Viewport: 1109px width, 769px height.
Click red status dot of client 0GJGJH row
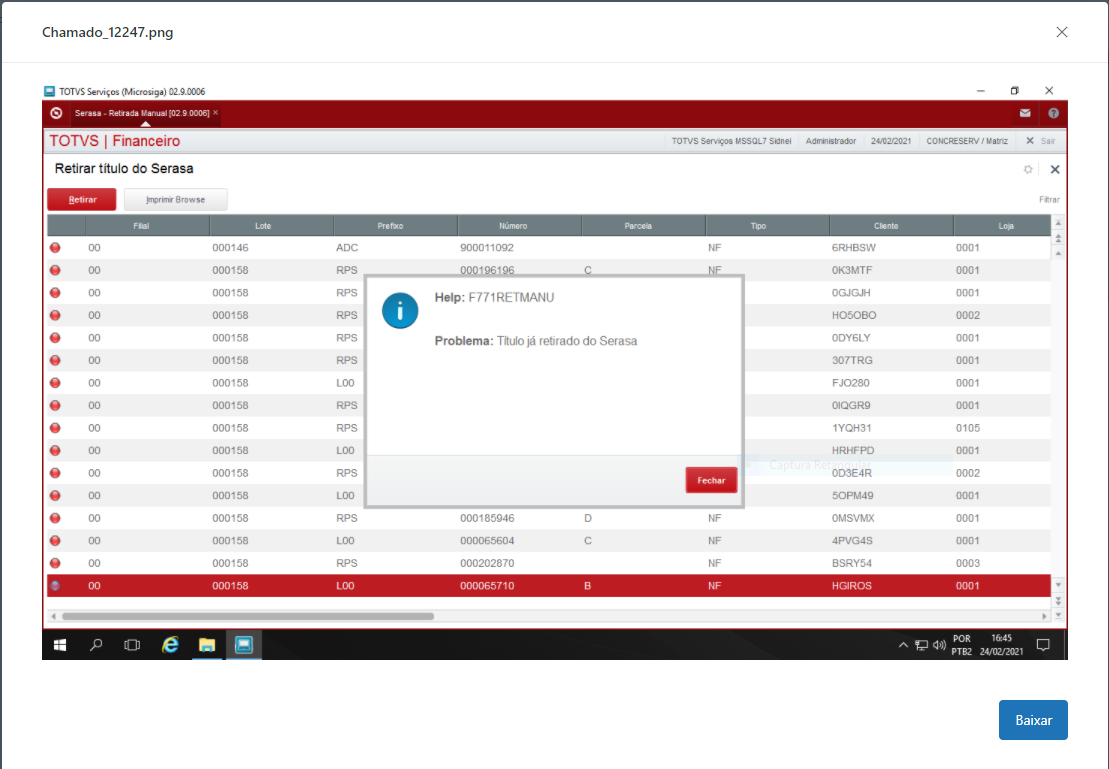pyautogui.click(x=55, y=293)
